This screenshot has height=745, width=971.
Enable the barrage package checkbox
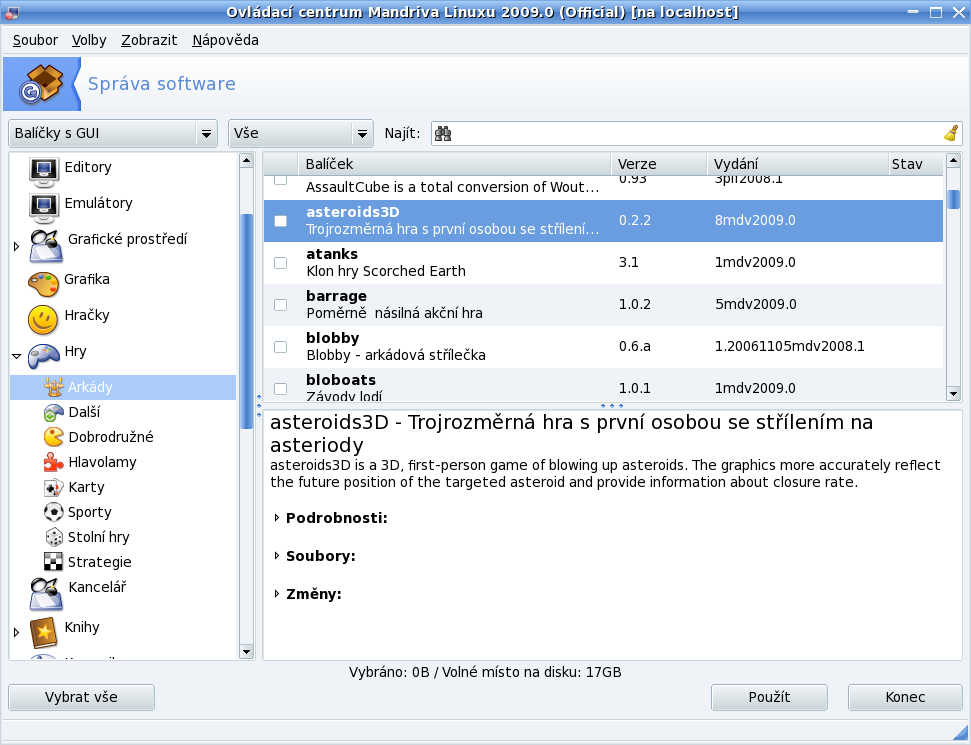281,305
